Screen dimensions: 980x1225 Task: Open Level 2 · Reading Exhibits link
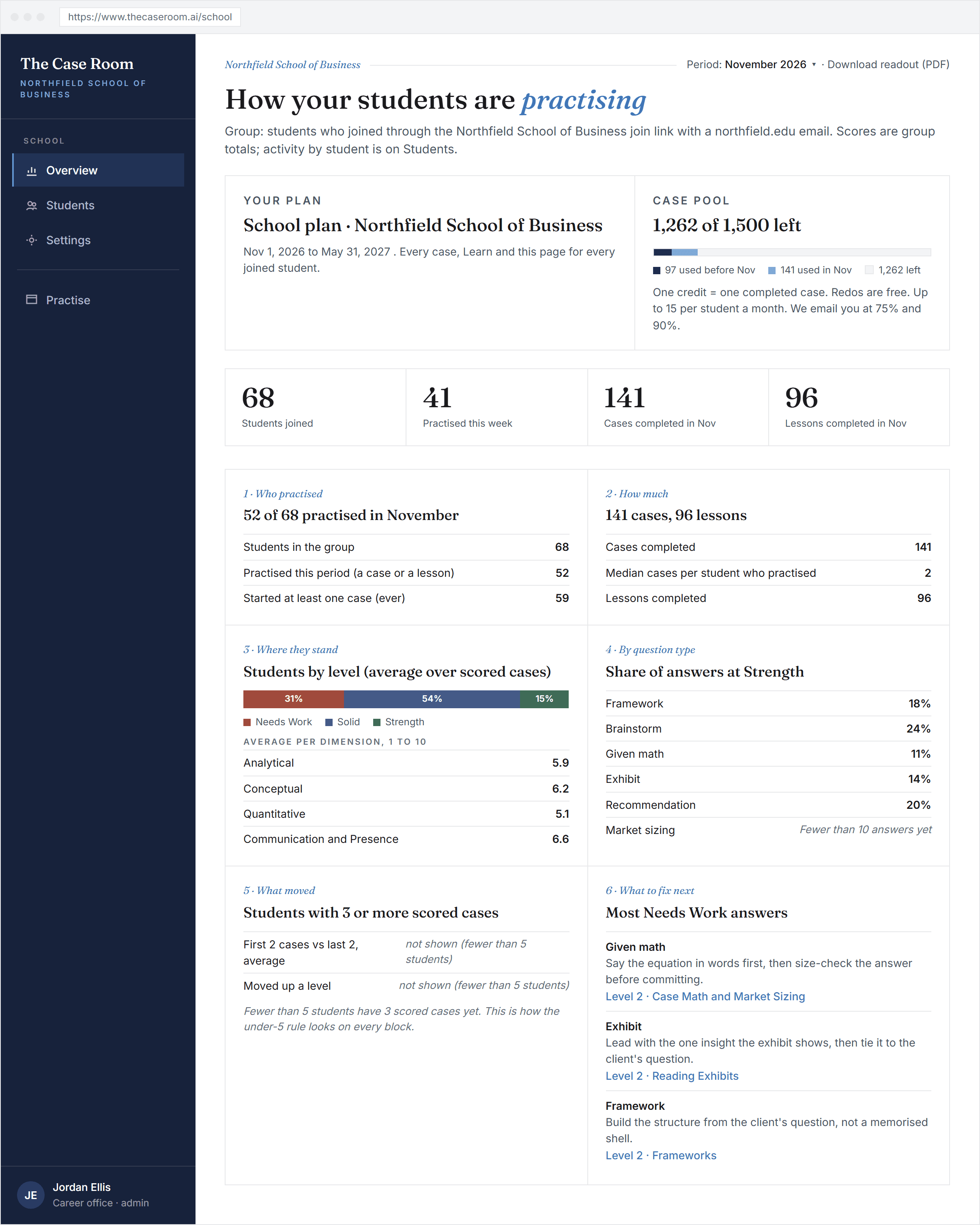coord(672,1076)
